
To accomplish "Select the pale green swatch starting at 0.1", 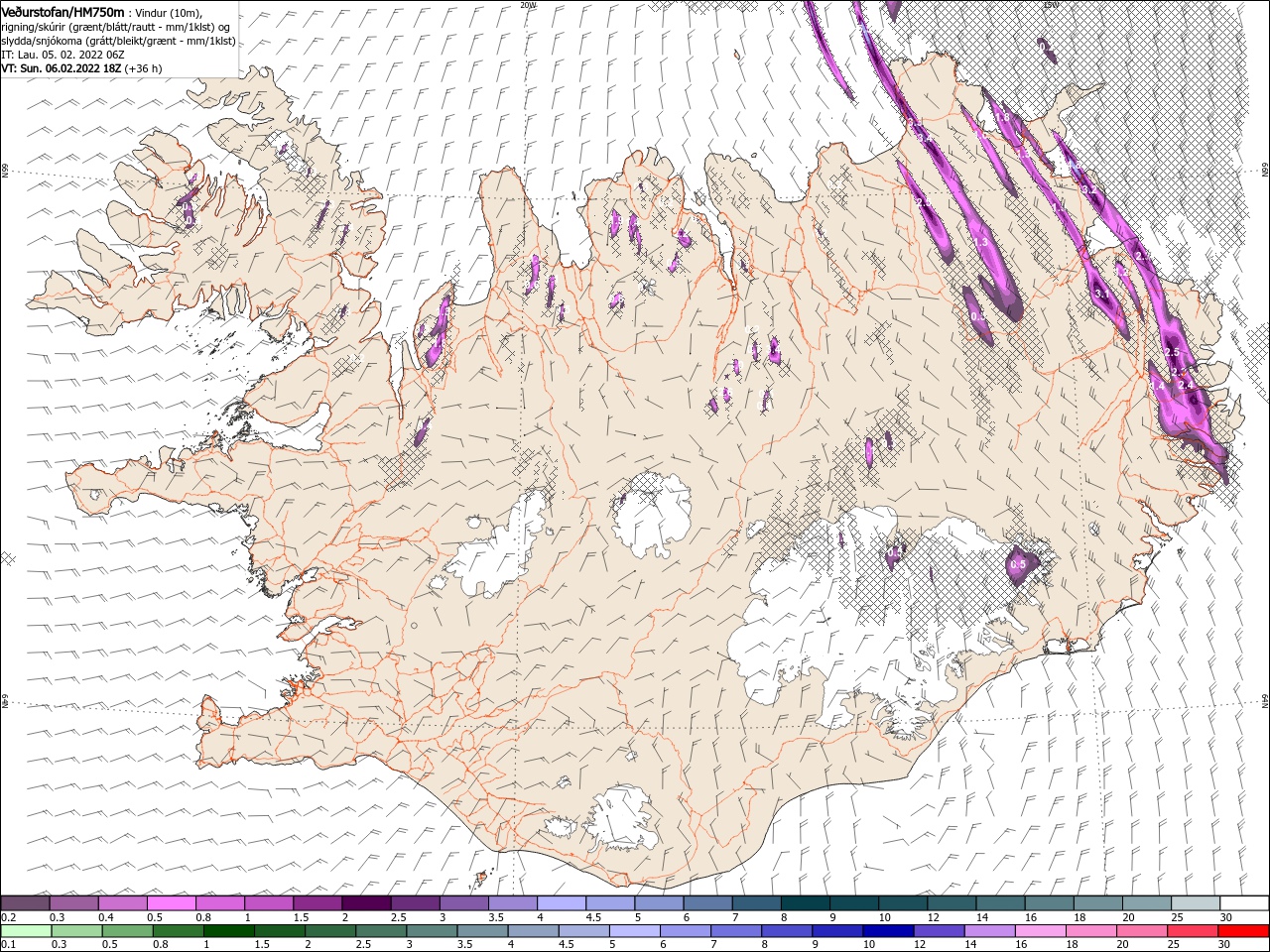I will (x=24, y=931).
